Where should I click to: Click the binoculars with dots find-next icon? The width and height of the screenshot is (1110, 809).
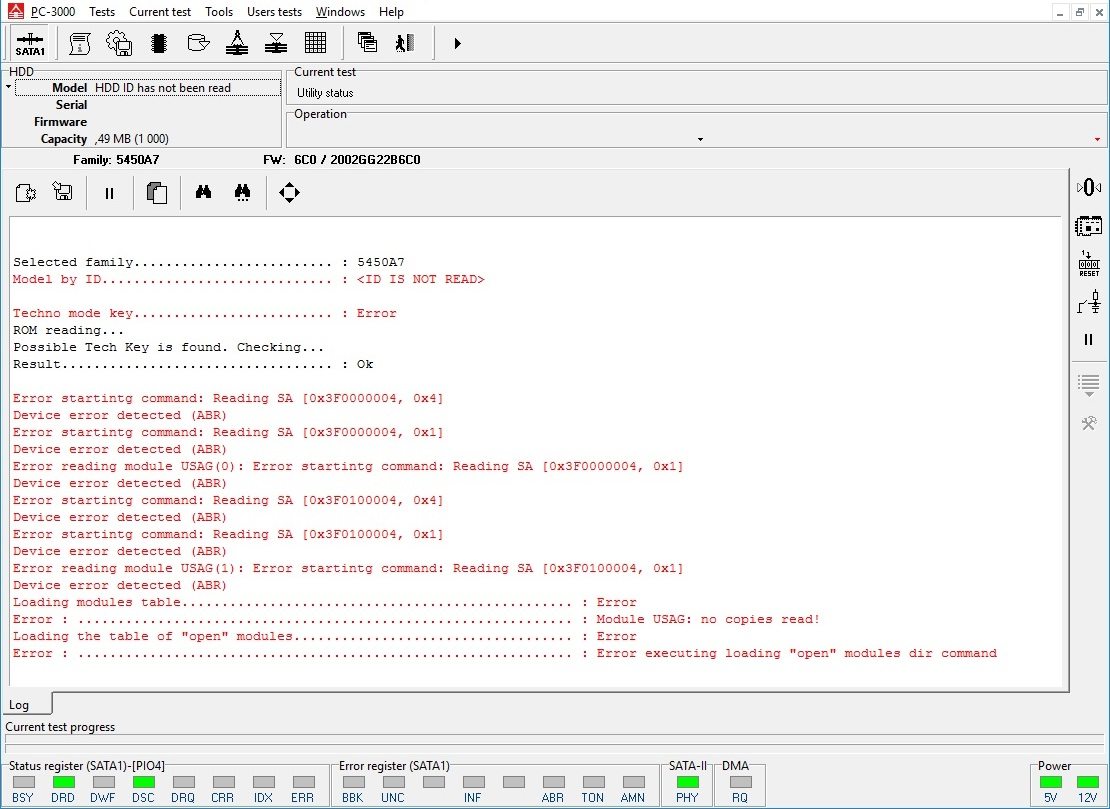click(242, 193)
